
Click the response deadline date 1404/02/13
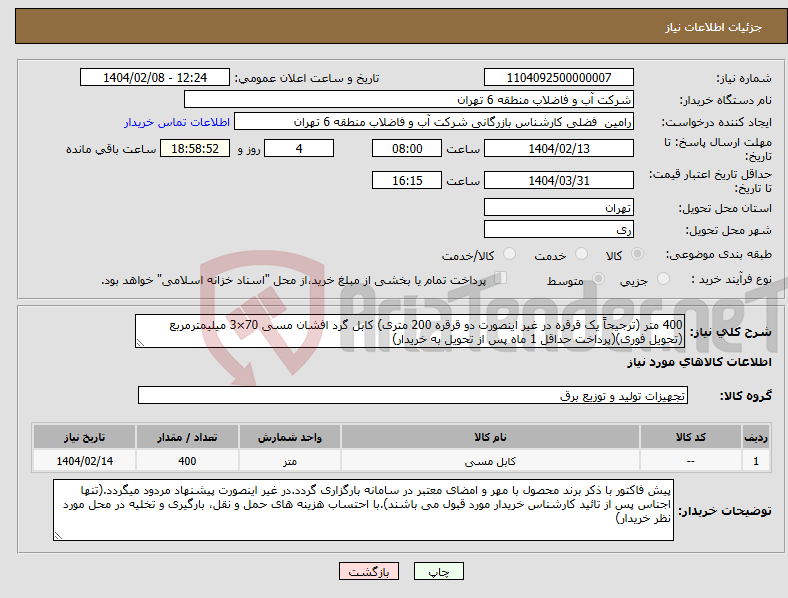pyautogui.click(x=559, y=149)
